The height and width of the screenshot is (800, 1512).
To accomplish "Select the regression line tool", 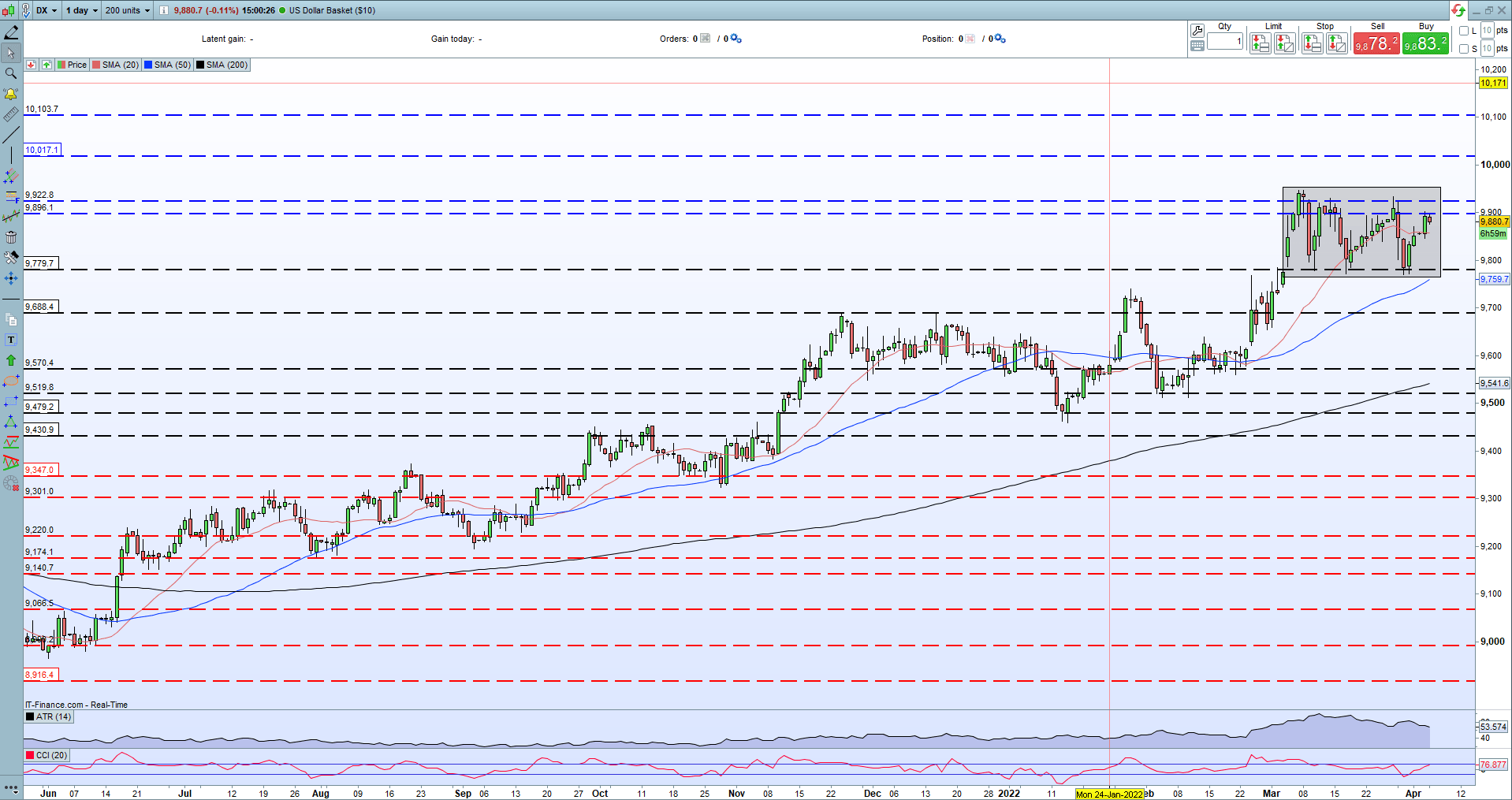I will [x=11, y=217].
